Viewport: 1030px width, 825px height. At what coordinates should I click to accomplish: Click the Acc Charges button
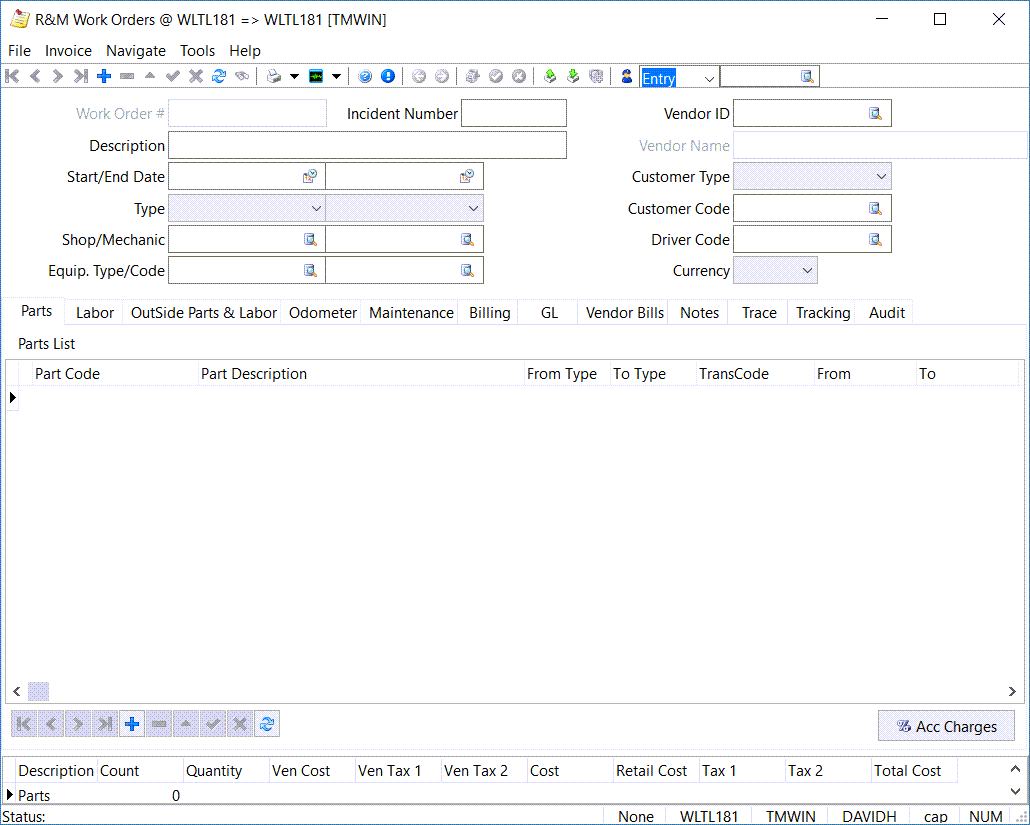946,726
